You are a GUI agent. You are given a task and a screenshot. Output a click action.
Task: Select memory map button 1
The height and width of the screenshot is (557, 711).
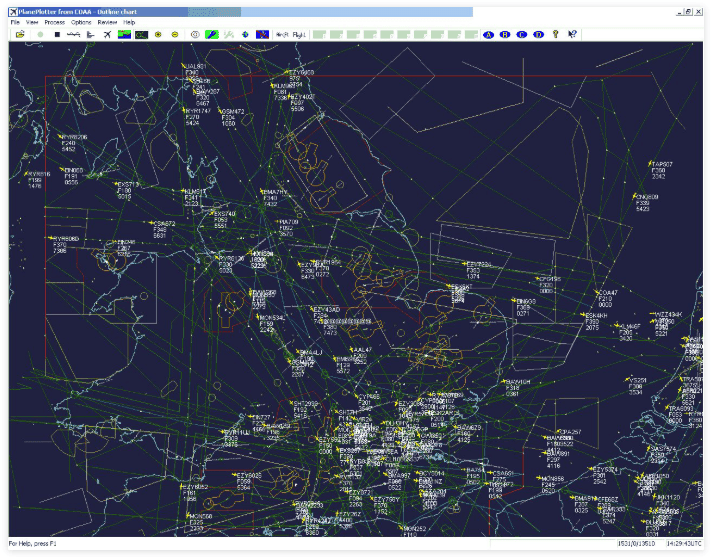(319, 34)
